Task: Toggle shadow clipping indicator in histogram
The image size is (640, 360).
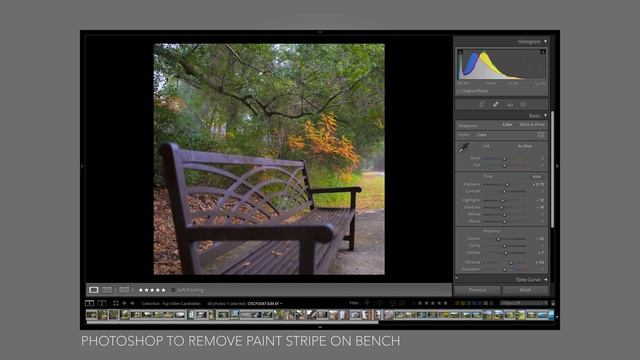Action: pyautogui.click(x=460, y=52)
